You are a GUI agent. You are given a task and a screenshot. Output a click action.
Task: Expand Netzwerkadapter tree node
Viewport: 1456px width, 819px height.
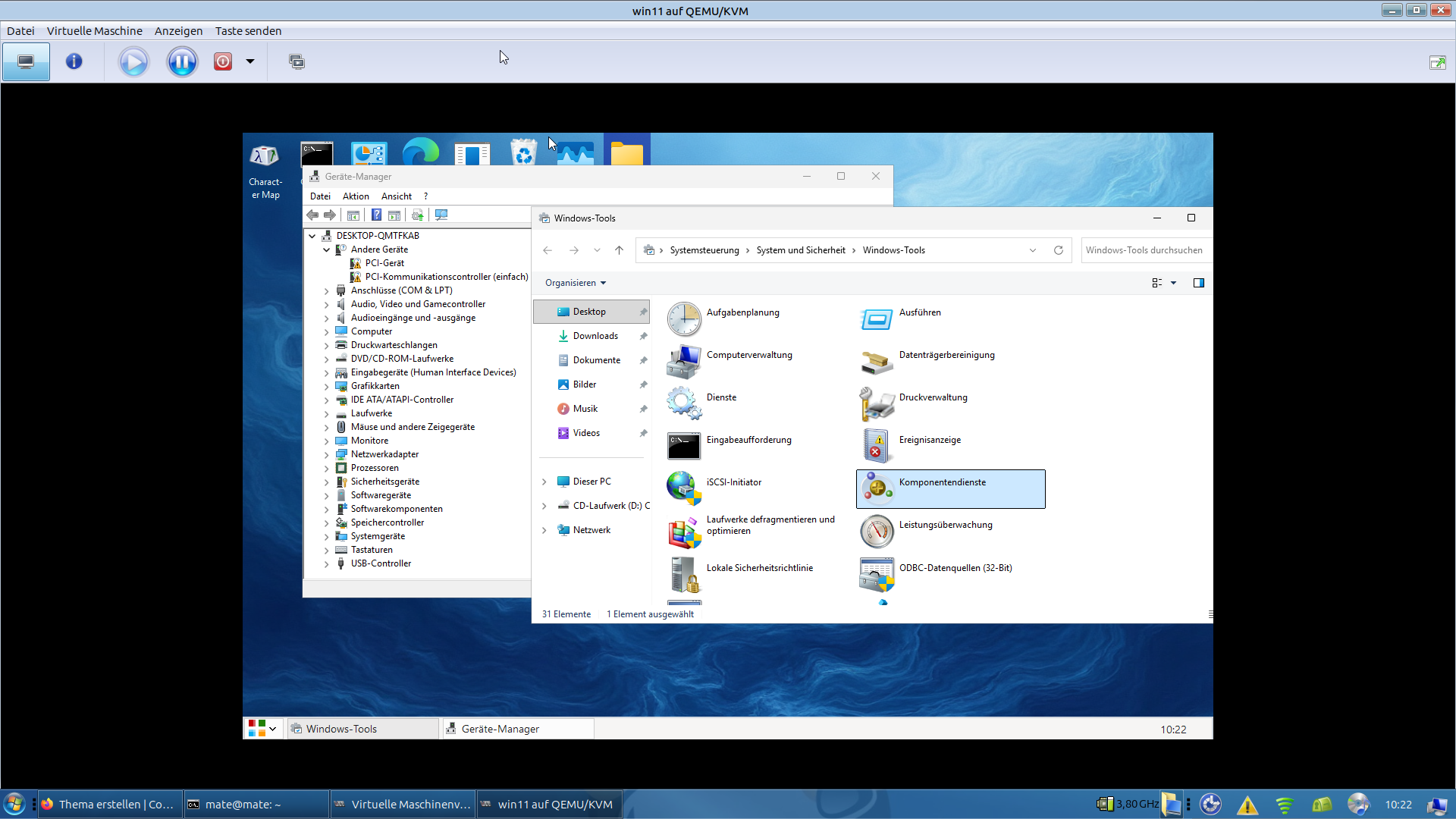point(327,454)
